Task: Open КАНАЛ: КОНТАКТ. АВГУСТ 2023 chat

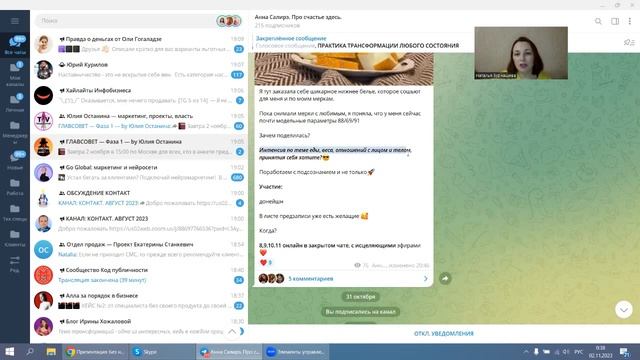Action: click(x=139, y=224)
